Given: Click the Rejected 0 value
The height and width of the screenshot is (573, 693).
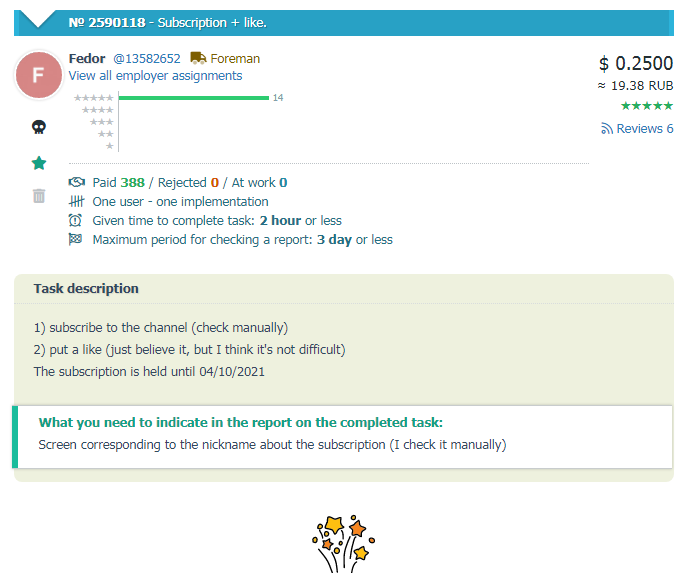Looking at the screenshot, I should [x=215, y=183].
